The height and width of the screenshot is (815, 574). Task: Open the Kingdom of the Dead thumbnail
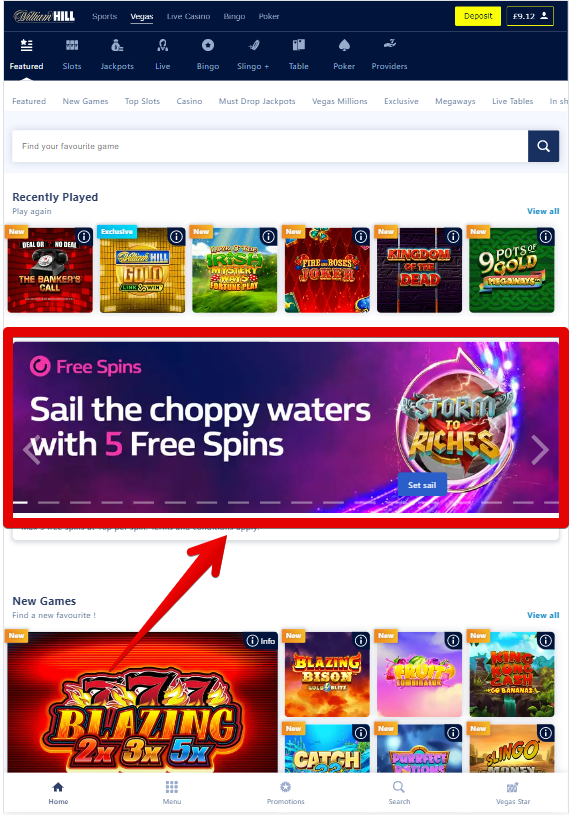[x=420, y=270]
